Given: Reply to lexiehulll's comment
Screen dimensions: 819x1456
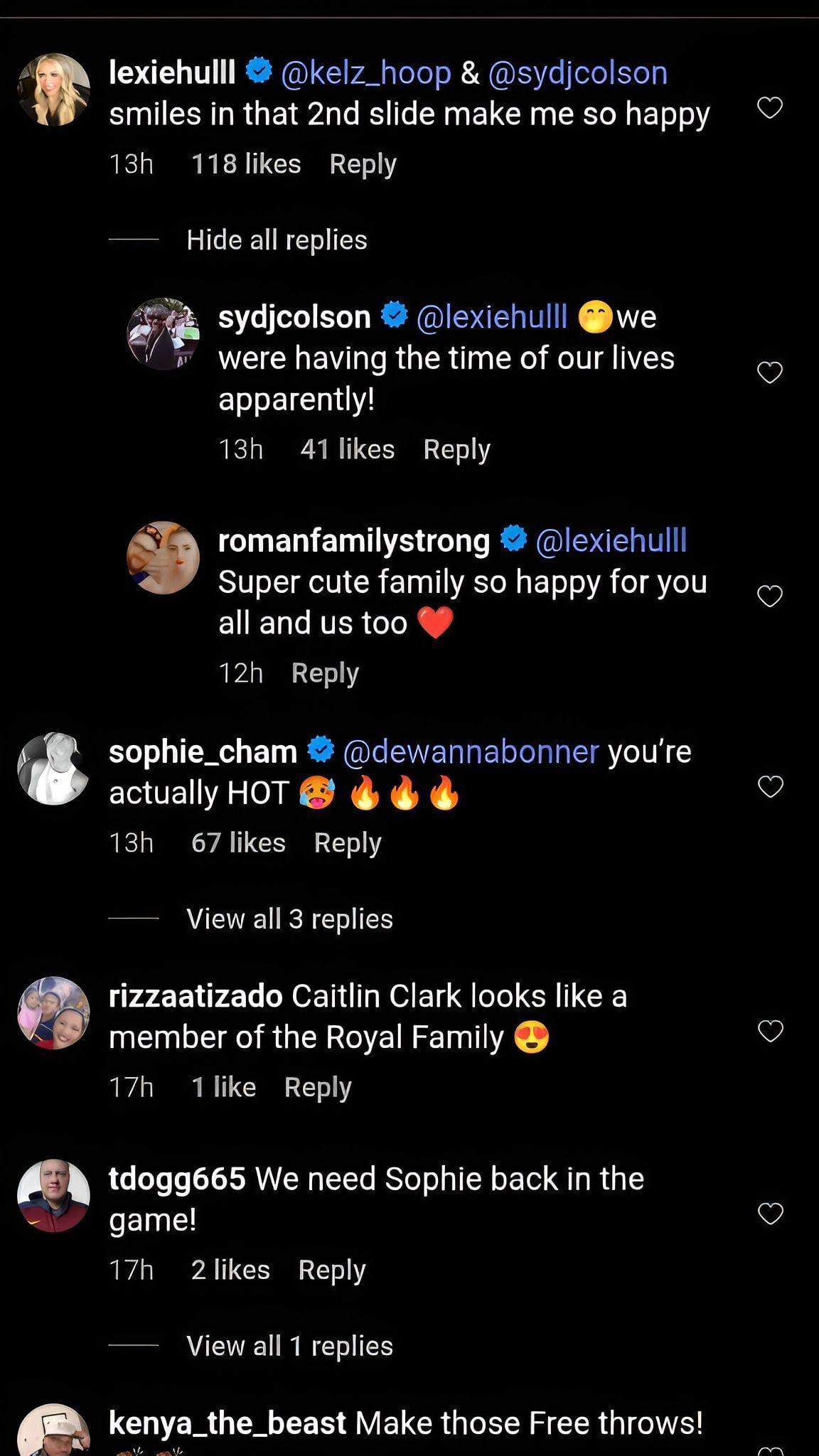Looking at the screenshot, I should point(363,164).
